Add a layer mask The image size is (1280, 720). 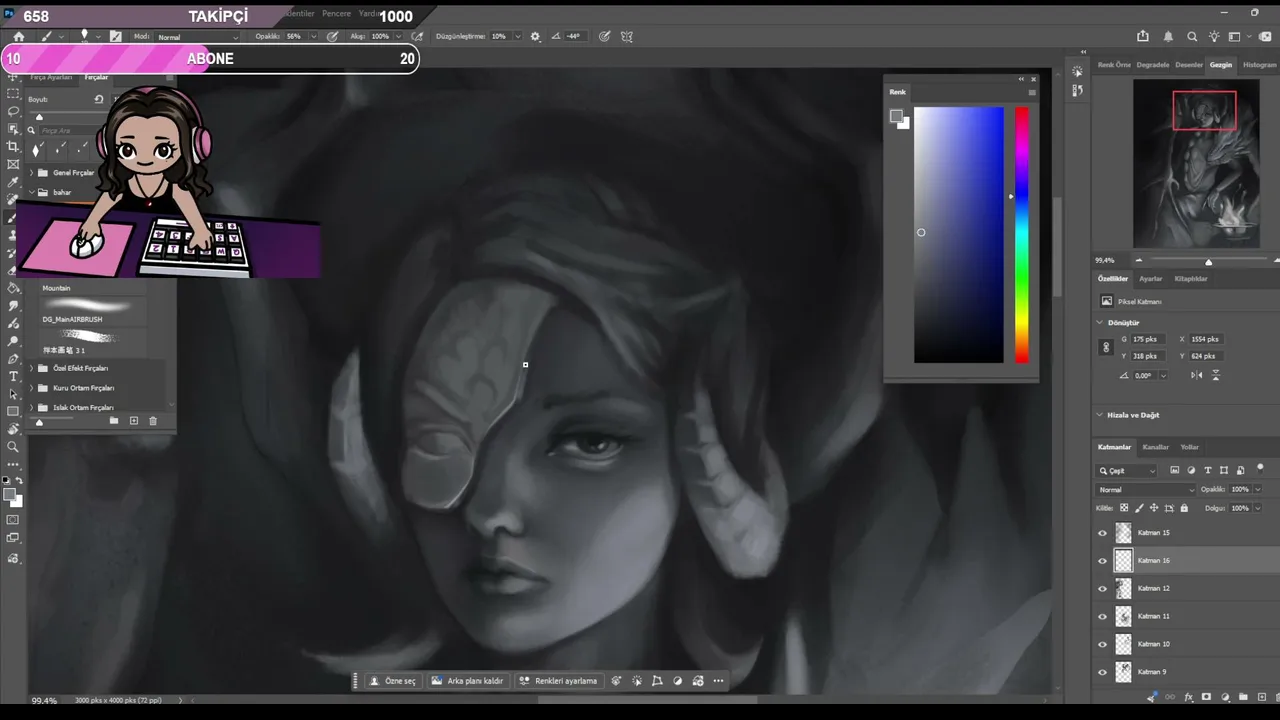(1206, 696)
